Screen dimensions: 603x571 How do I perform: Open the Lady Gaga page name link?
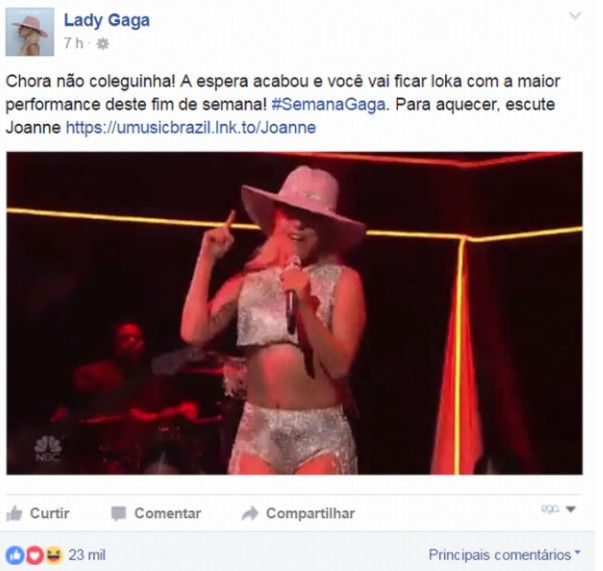coord(107,20)
